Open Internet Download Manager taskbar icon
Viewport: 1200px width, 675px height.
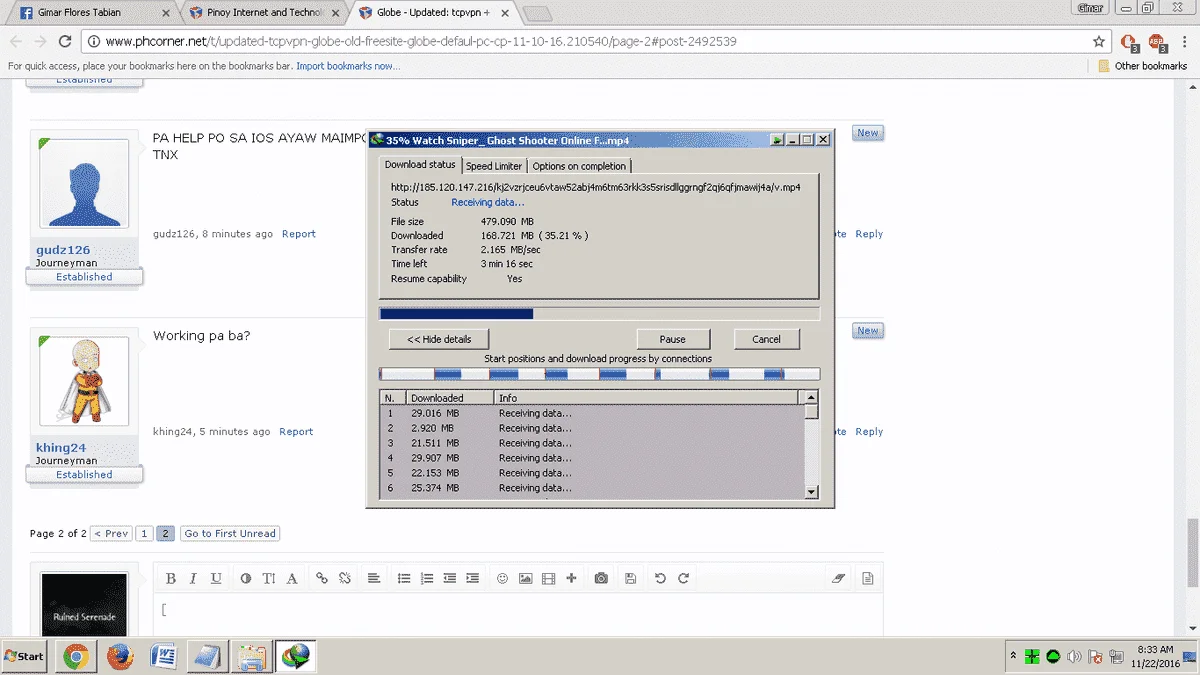[296, 657]
